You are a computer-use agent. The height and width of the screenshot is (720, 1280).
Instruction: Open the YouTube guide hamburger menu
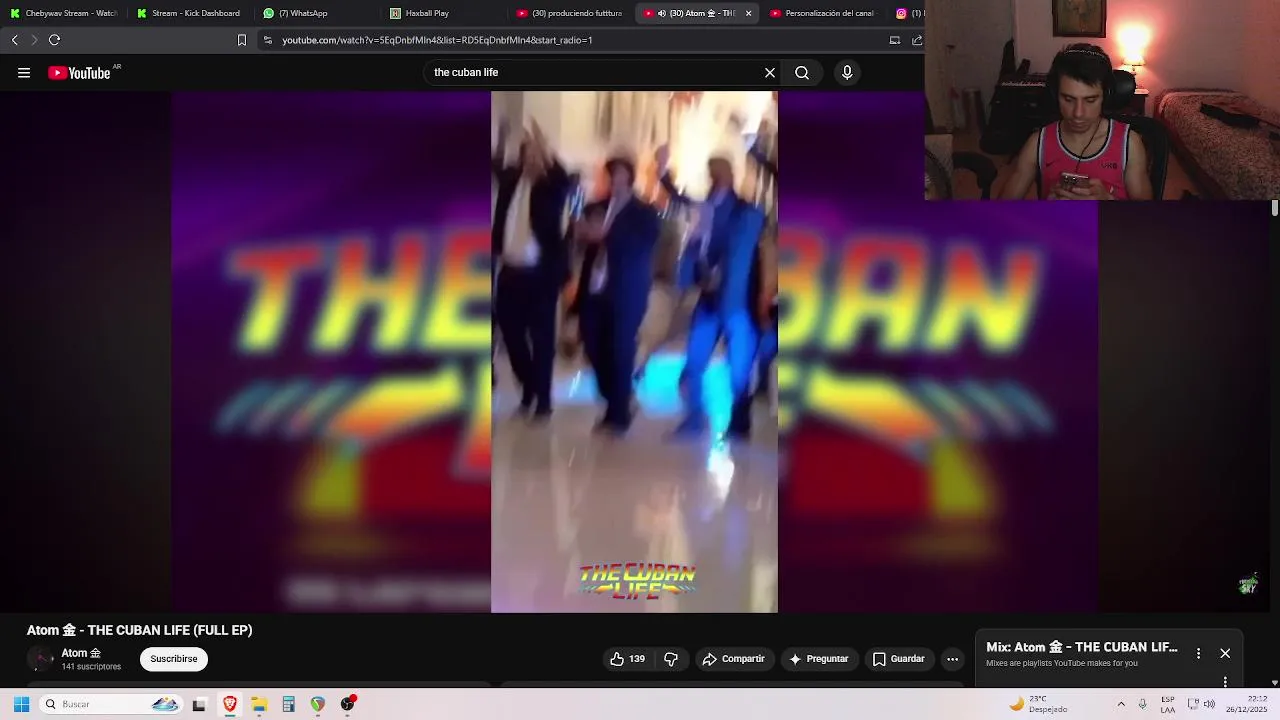(24, 73)
